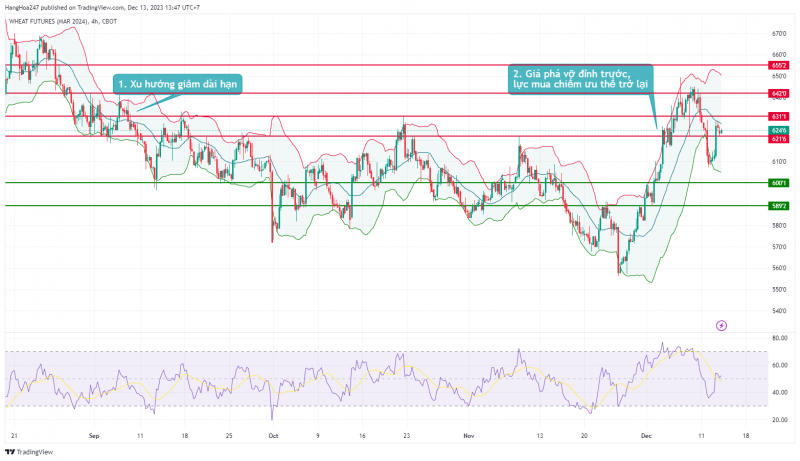Click the Sep label on time axis
Screen dimensions: 800x461
click(94, 436)
